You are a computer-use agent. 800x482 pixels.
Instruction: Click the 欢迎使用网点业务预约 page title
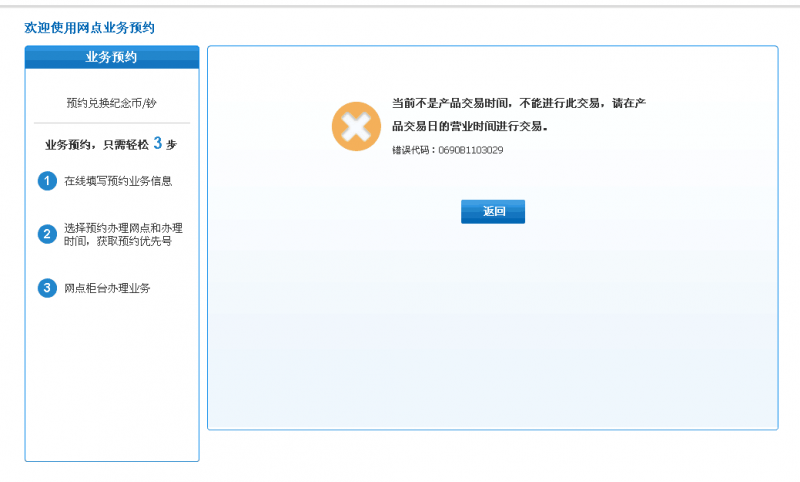click(x=89, y=28)
